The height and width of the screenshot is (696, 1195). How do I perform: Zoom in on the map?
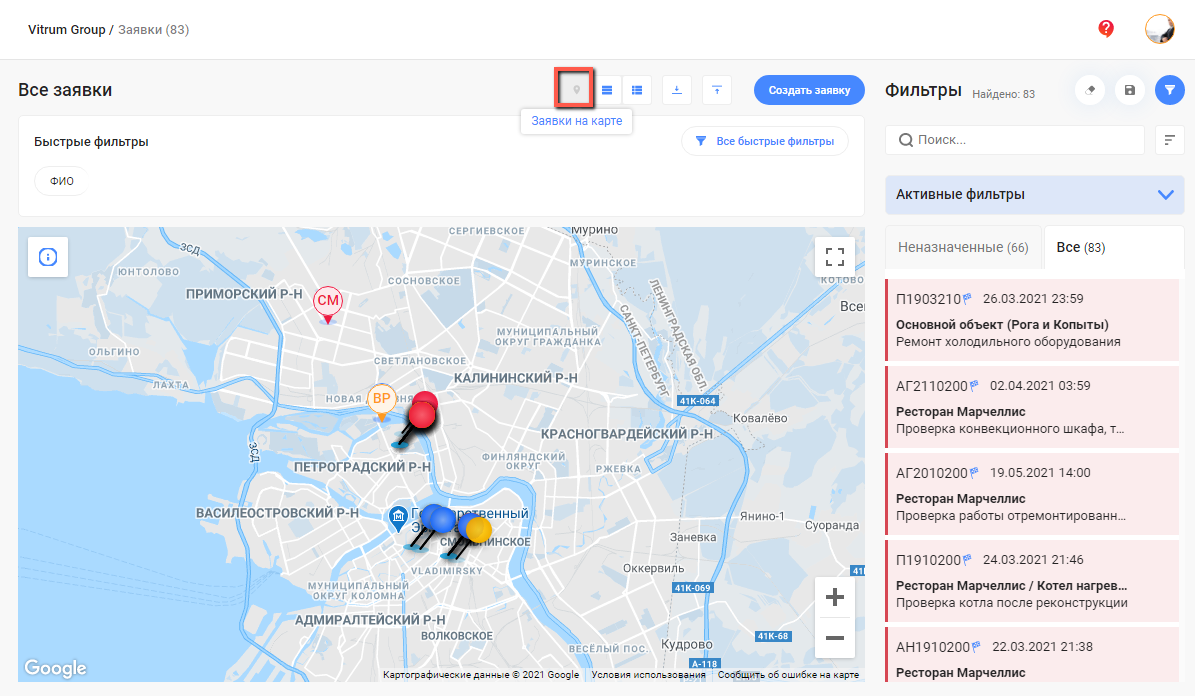coord(835,597)
